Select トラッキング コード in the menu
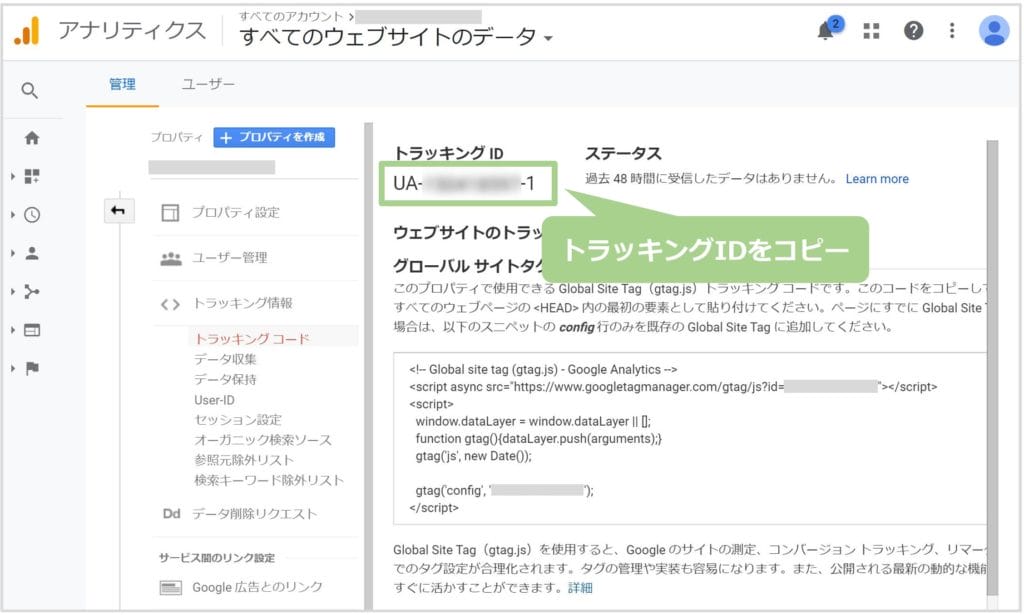Screen dimensions: 1024x615 click(252, 339)
